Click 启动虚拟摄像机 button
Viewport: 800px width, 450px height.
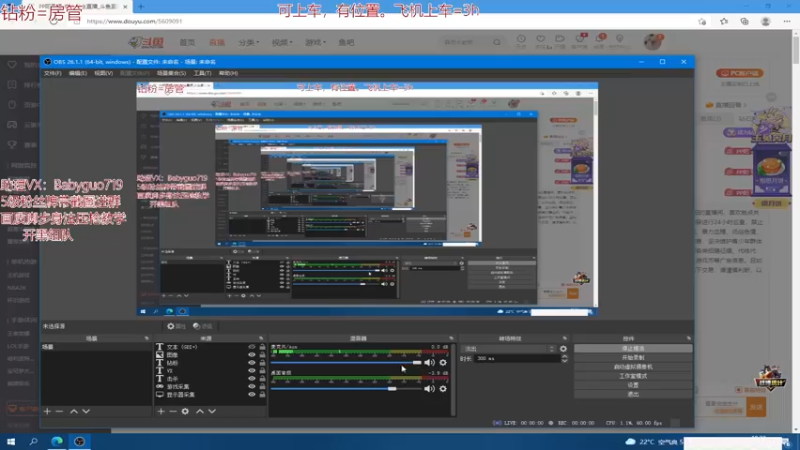click(633, 367)
